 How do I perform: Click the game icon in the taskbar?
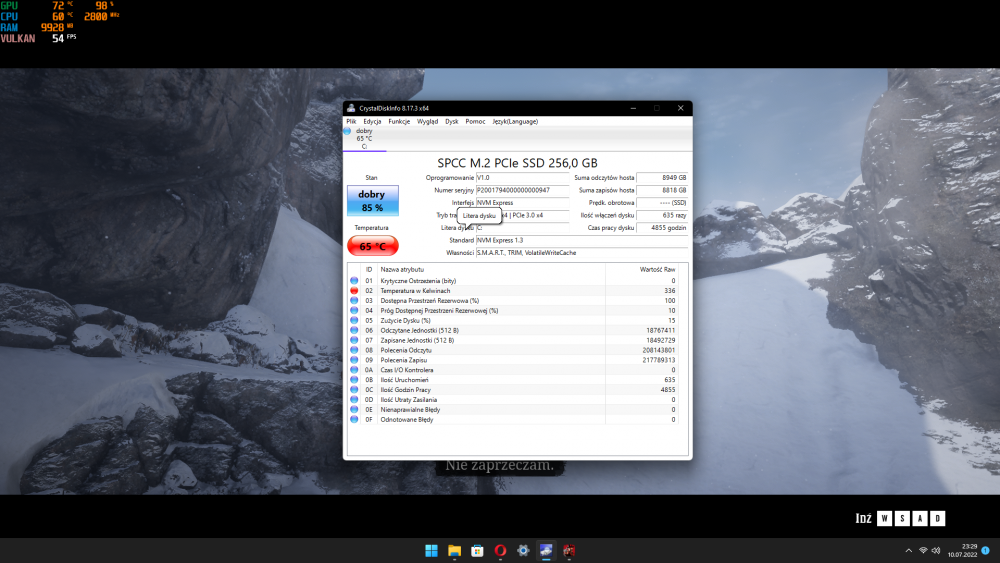coord(569,550)
